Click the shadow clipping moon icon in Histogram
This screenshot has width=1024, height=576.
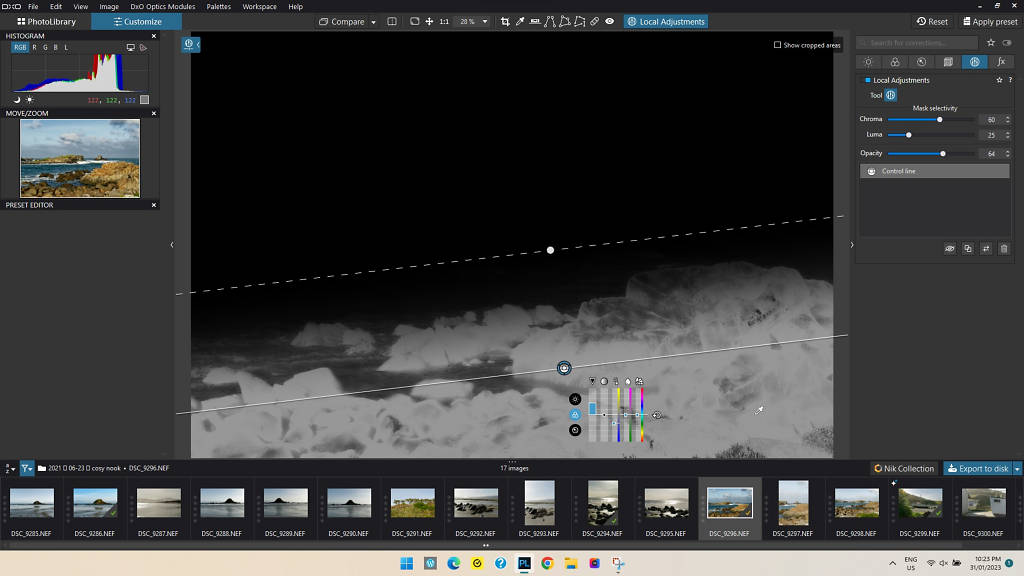17,99
